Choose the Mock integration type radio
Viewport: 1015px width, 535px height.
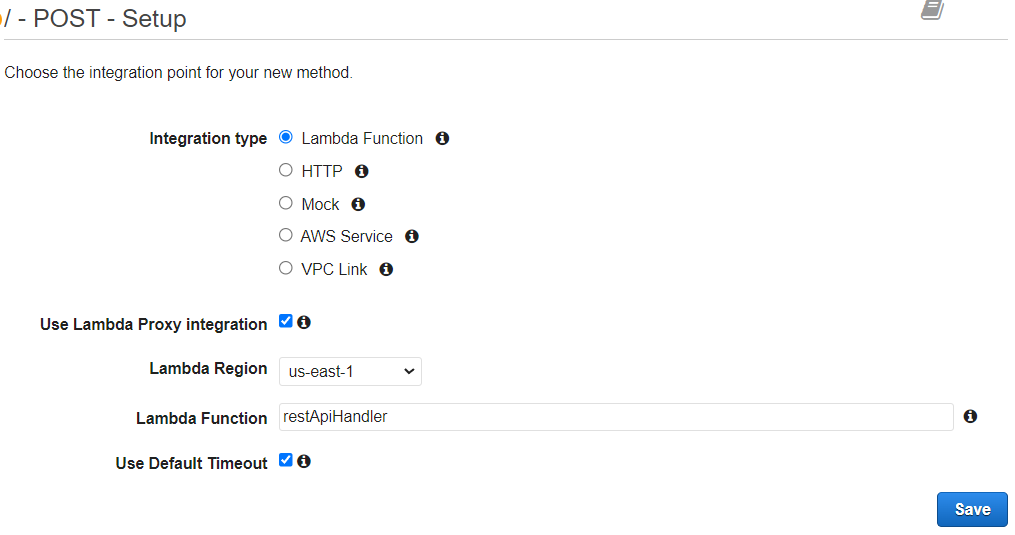[x=285, y=203]
